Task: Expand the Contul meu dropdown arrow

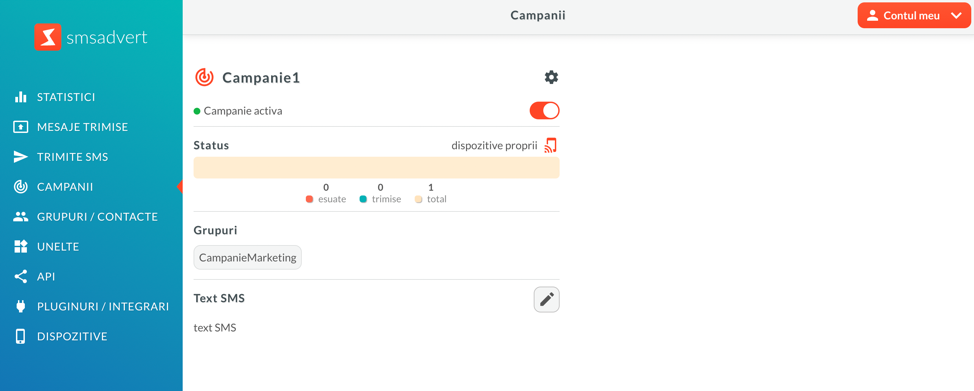Action: pyautogui.click(x=955, y=16)
